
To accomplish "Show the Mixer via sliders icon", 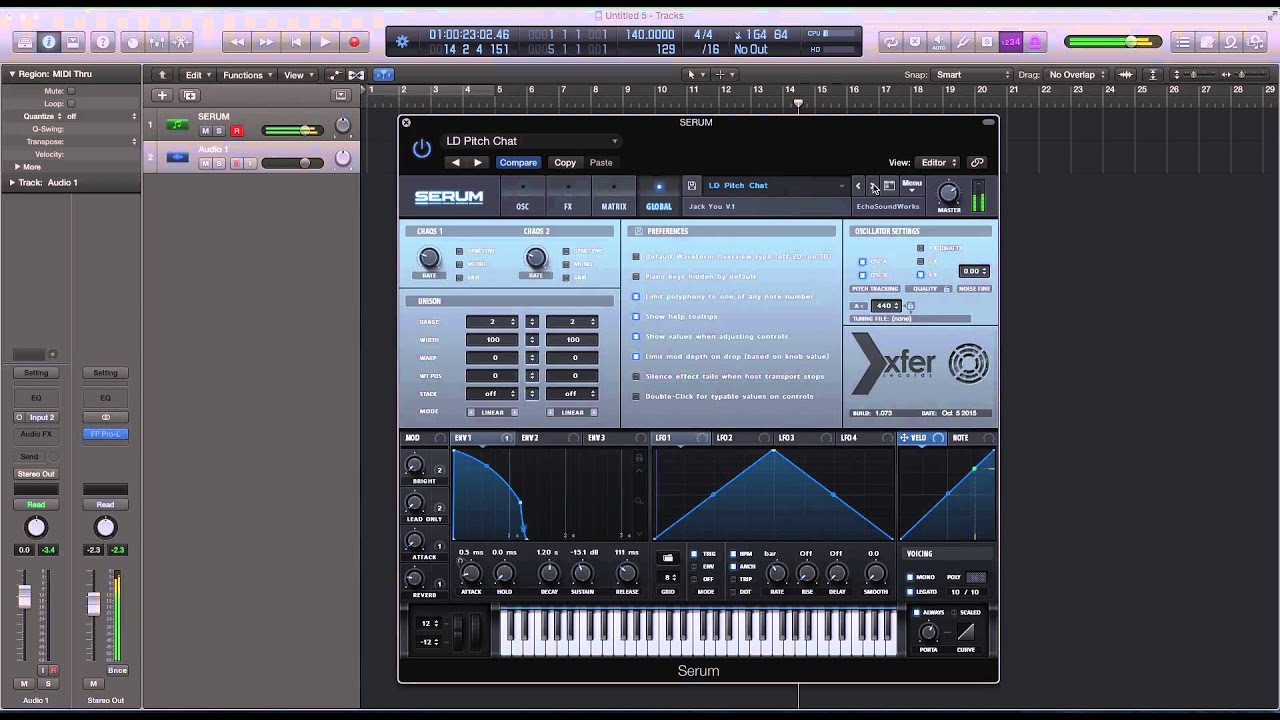I will (x=157, y=42).
